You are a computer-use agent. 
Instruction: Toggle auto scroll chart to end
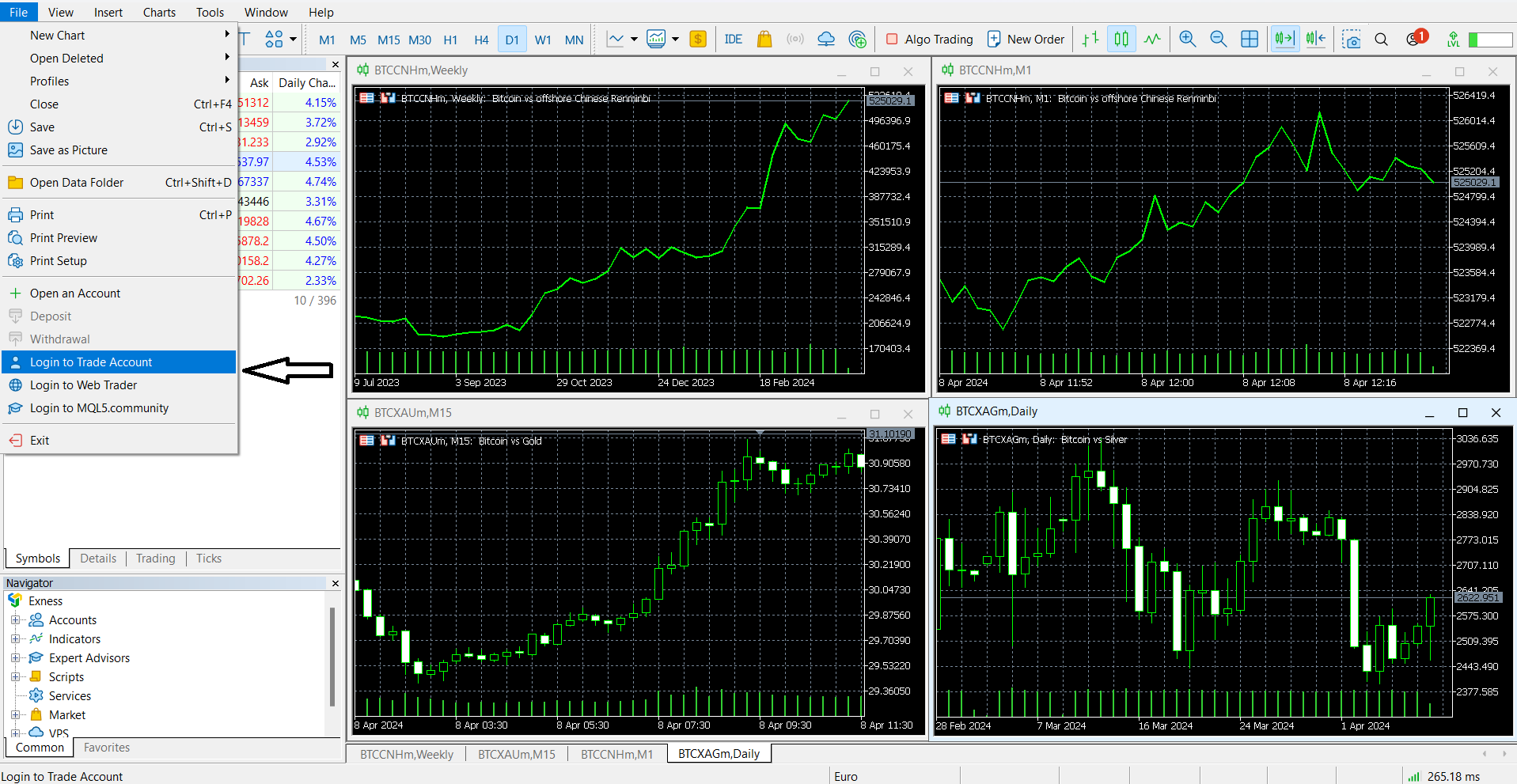(1284, 39)
